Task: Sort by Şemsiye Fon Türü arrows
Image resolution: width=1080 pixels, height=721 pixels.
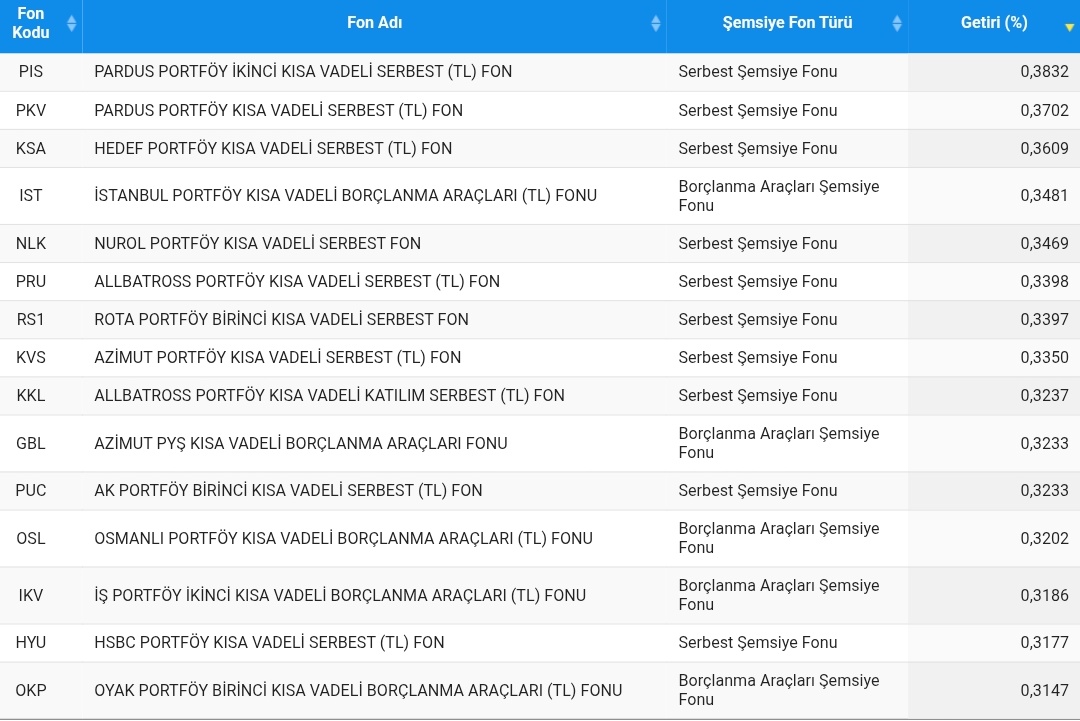Action: [x=897, y=23]
